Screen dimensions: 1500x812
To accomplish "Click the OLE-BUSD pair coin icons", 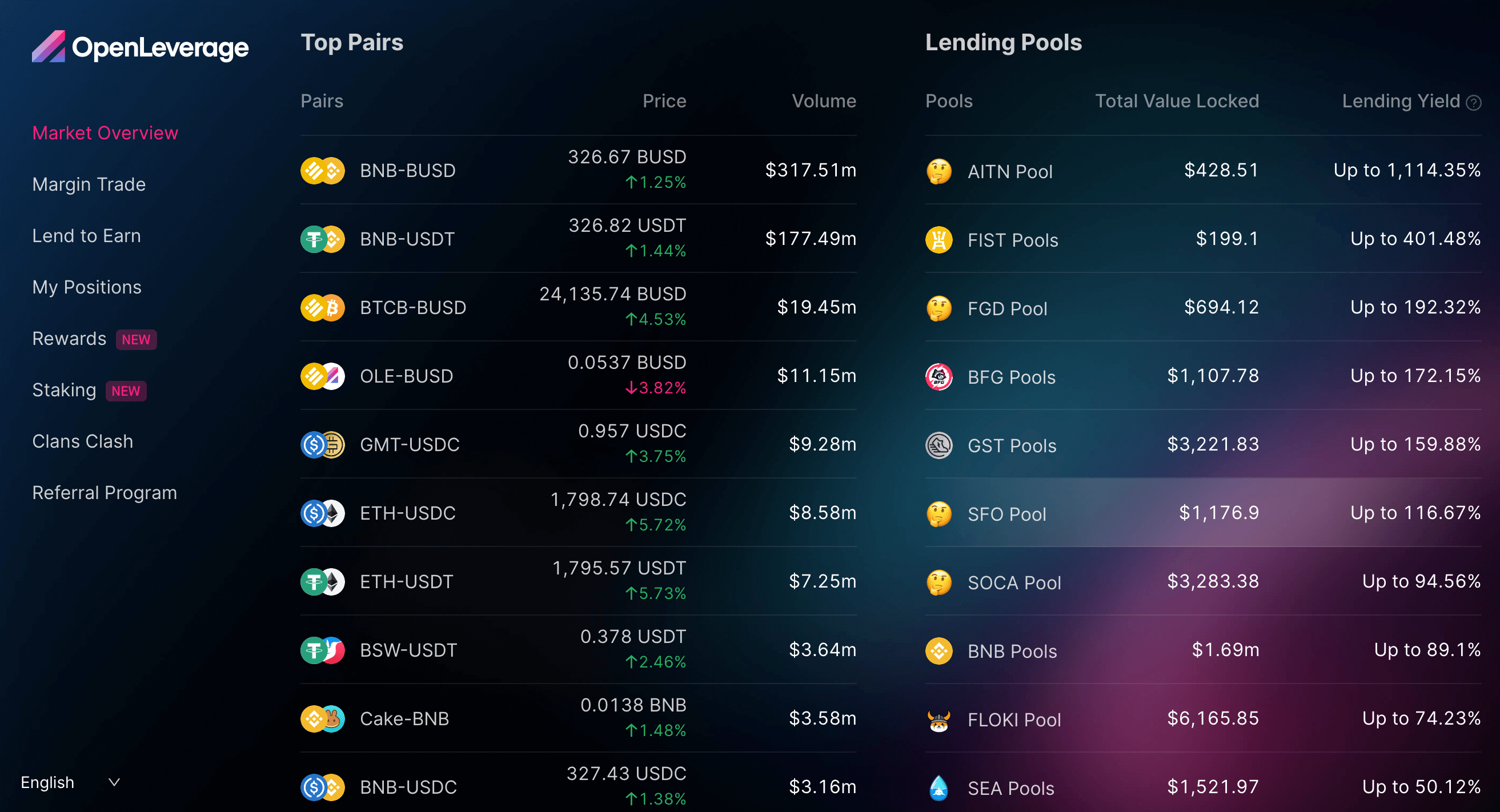I will click(323, 376).
